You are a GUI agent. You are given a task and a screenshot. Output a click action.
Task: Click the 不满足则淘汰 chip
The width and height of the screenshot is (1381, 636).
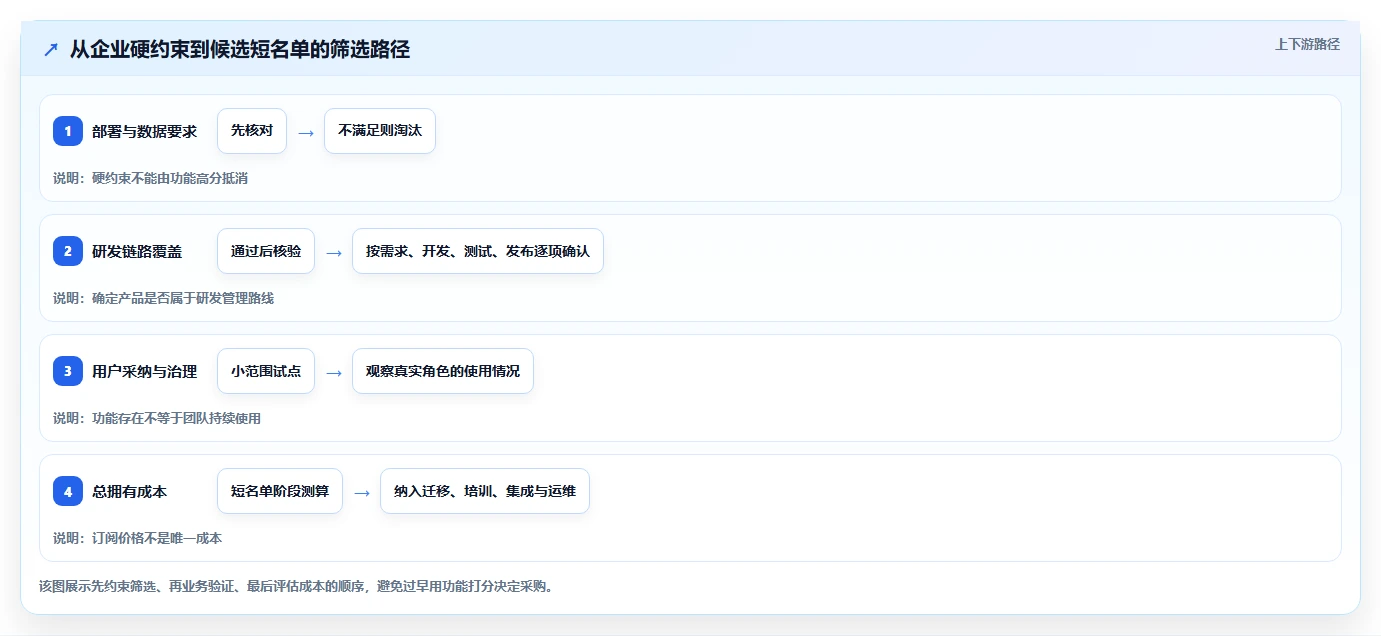(x=380, y=131)
